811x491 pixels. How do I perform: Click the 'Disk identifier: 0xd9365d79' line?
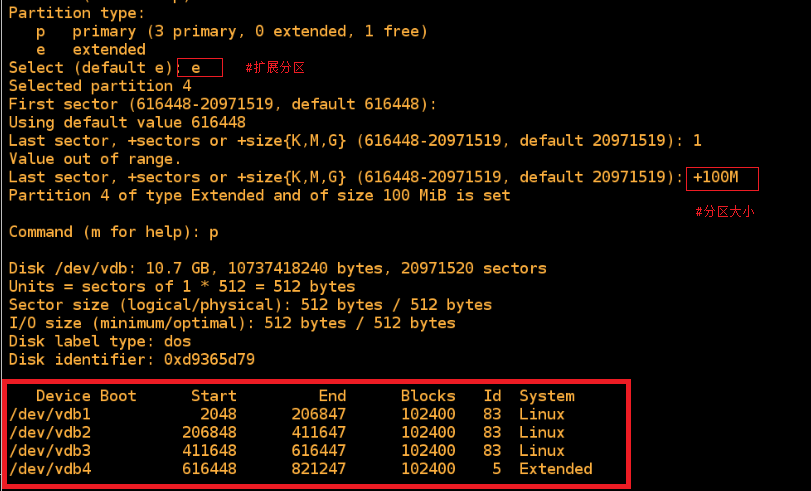pyautogui.click(x=131, y=360)
